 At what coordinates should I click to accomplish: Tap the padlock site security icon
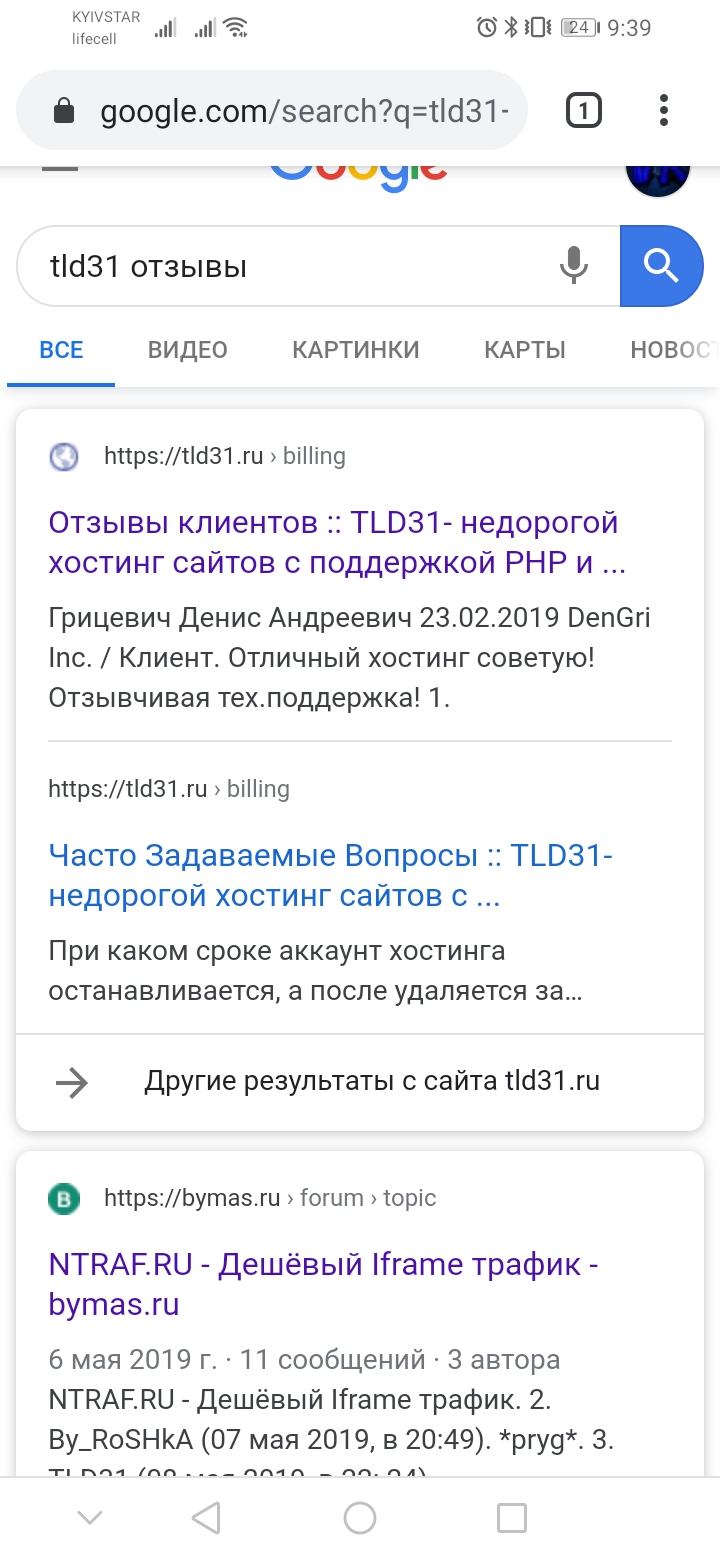click(64, 111)
